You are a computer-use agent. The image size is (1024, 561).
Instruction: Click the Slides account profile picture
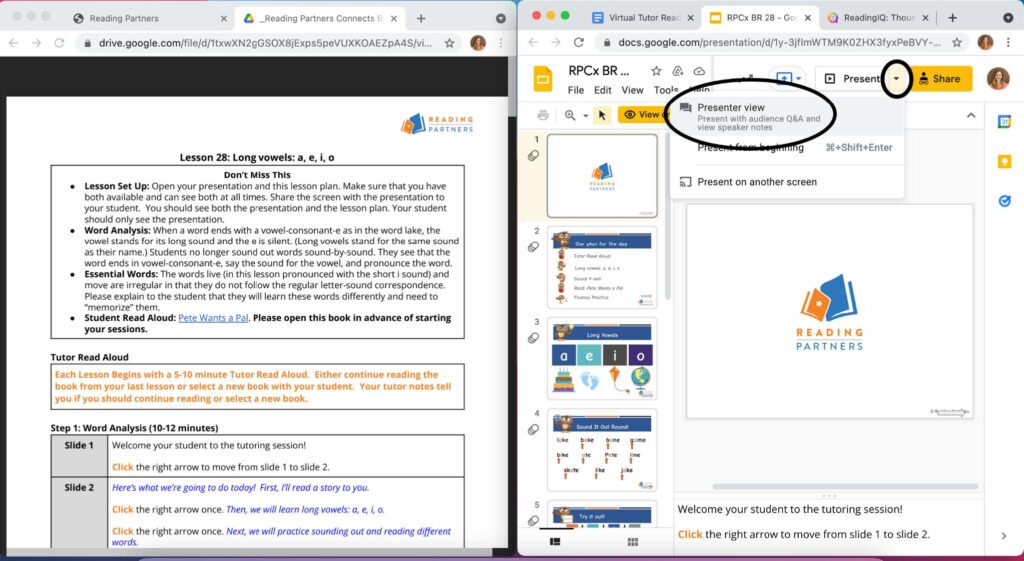click(x=998, y=78)
